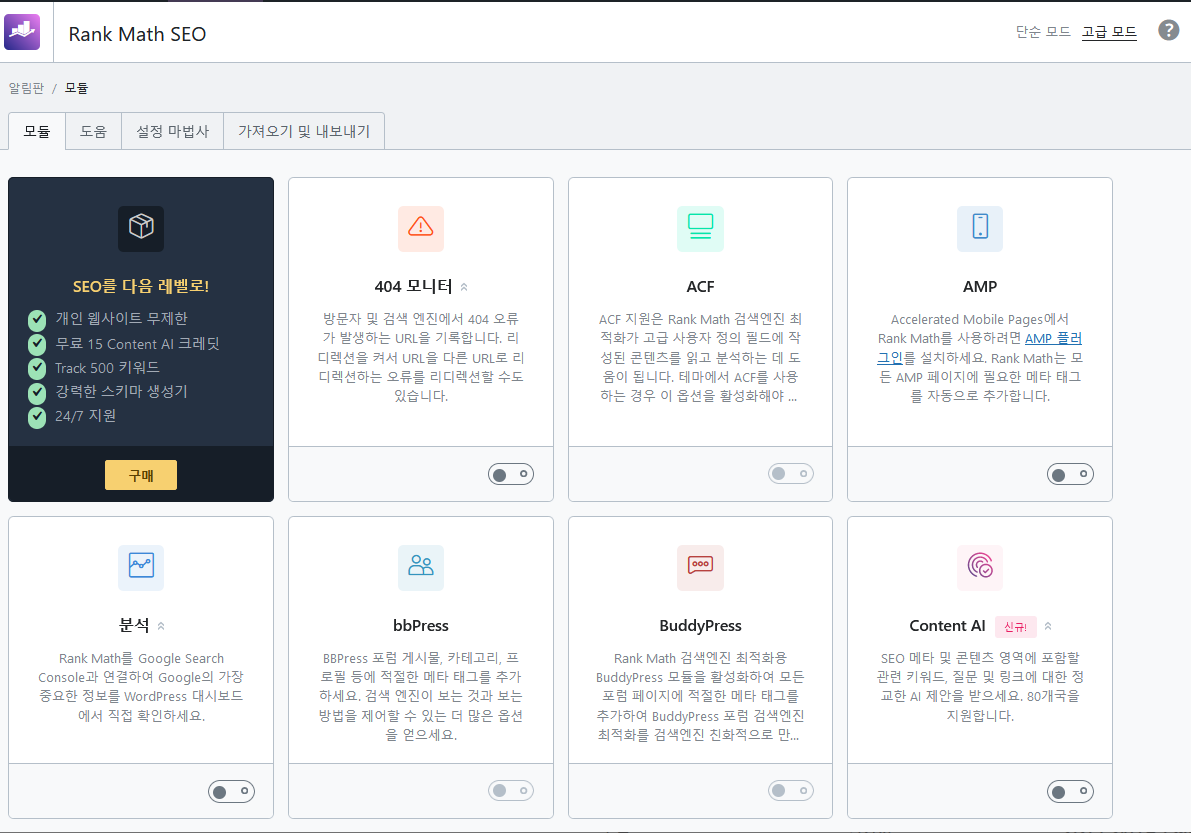
Task: Click the checkmark beside 개인 웹사이트 무제한
Action: [37, 320]
